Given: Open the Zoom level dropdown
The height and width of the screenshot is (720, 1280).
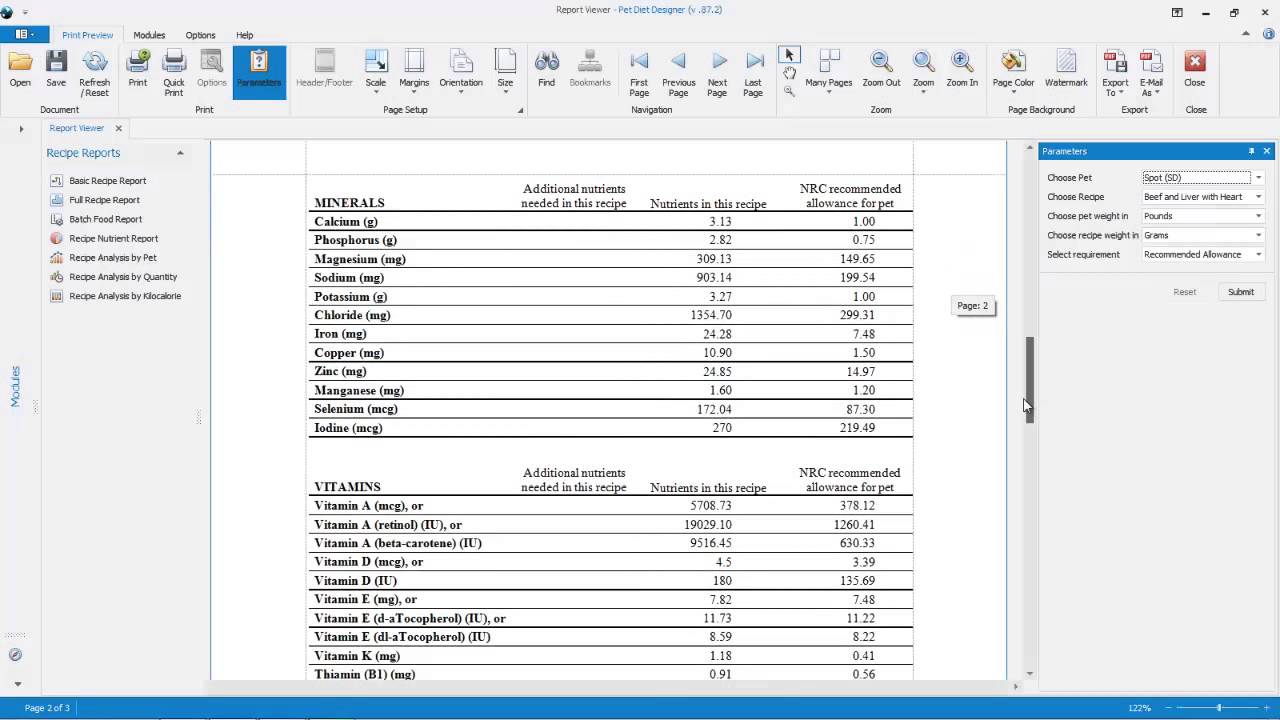Looking at the screenshot, I should tap(924, 73).
